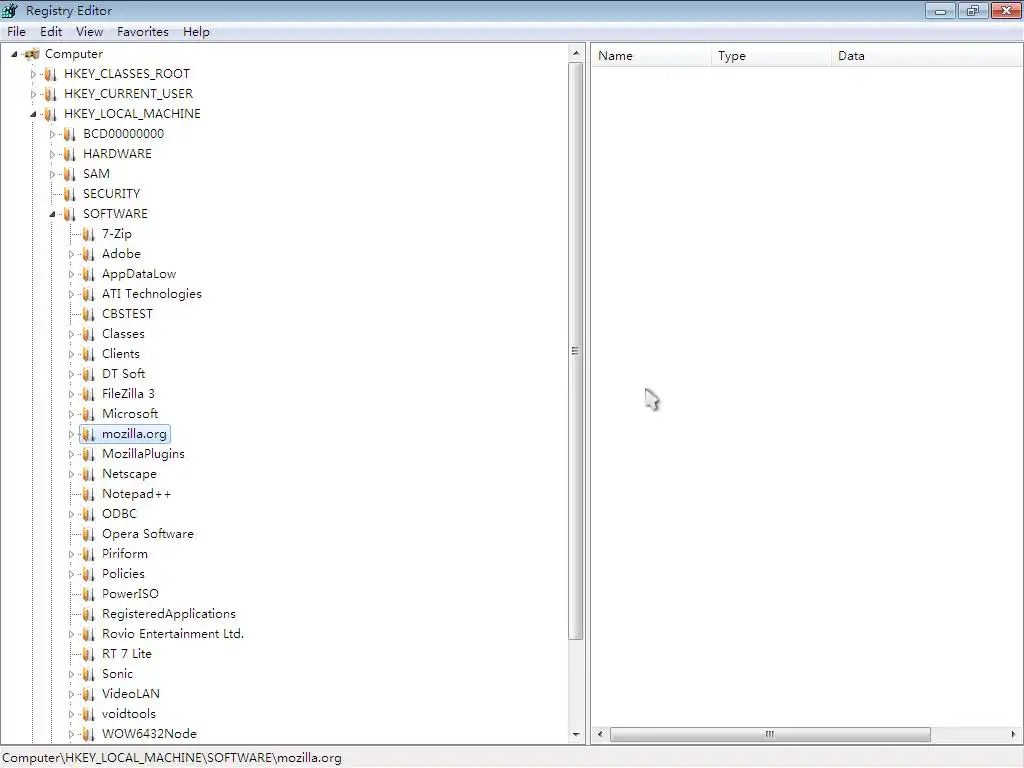1024x768 pixels.
Task: Open the Favorites menu
Action: 142,32
